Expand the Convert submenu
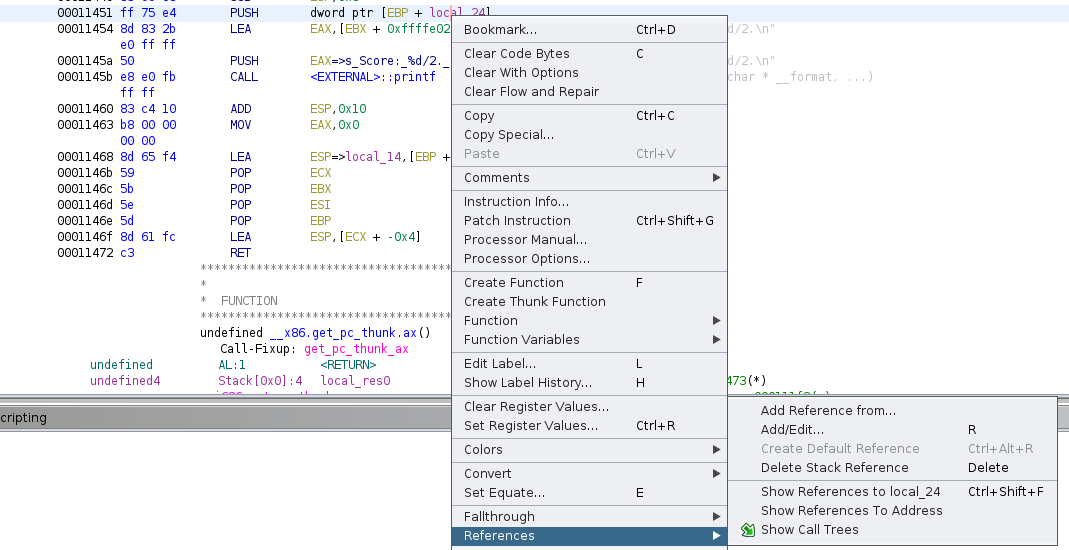 (590, 474)
